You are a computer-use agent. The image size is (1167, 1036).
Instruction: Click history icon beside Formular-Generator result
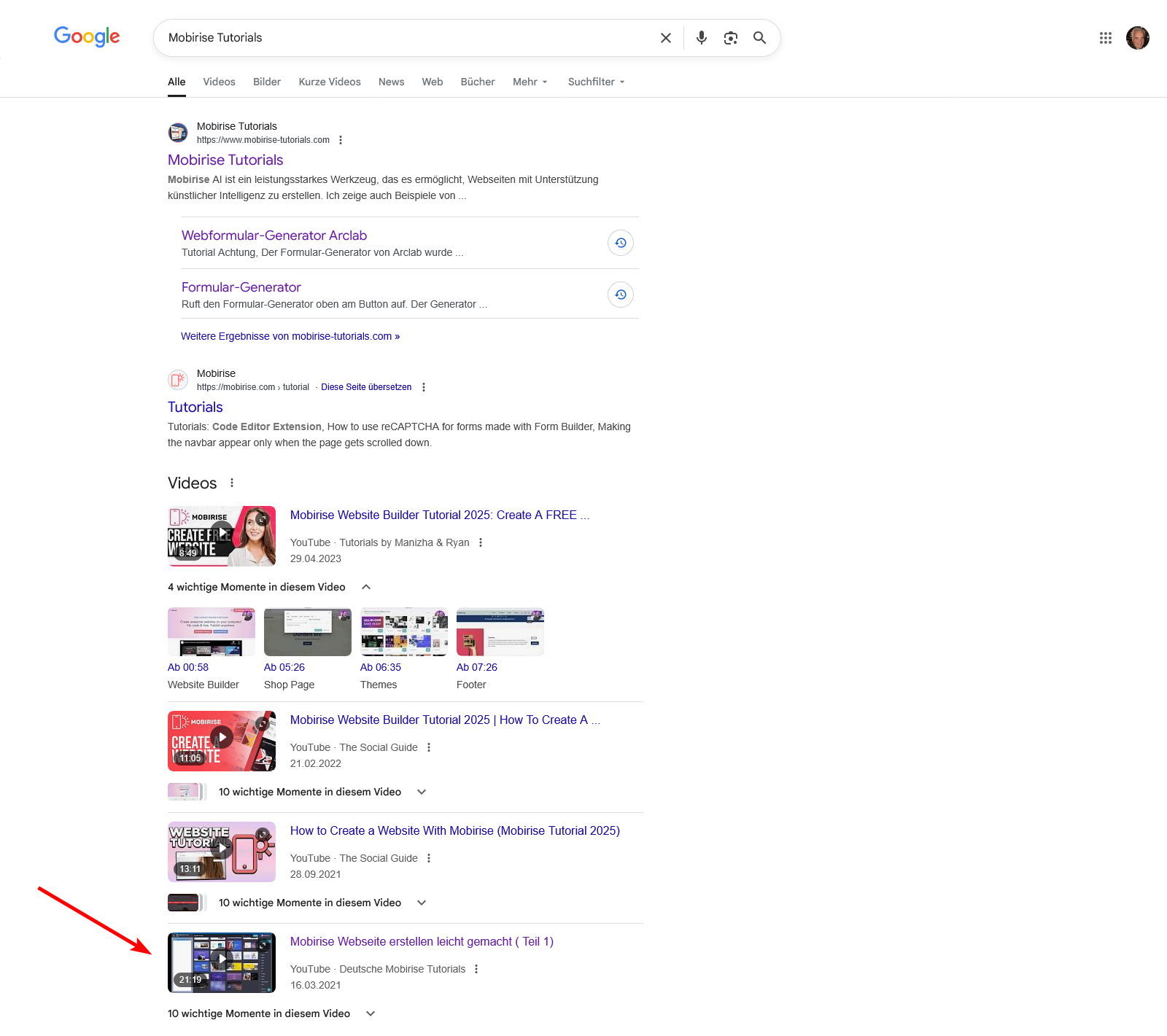pos(620,295)
